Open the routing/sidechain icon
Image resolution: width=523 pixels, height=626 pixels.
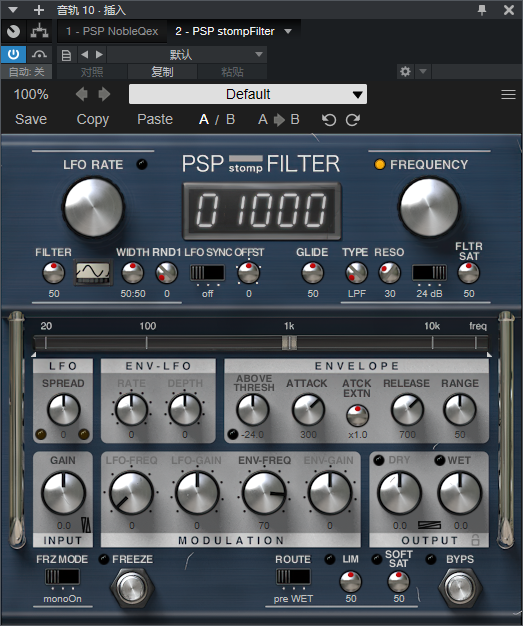(39, 31)
